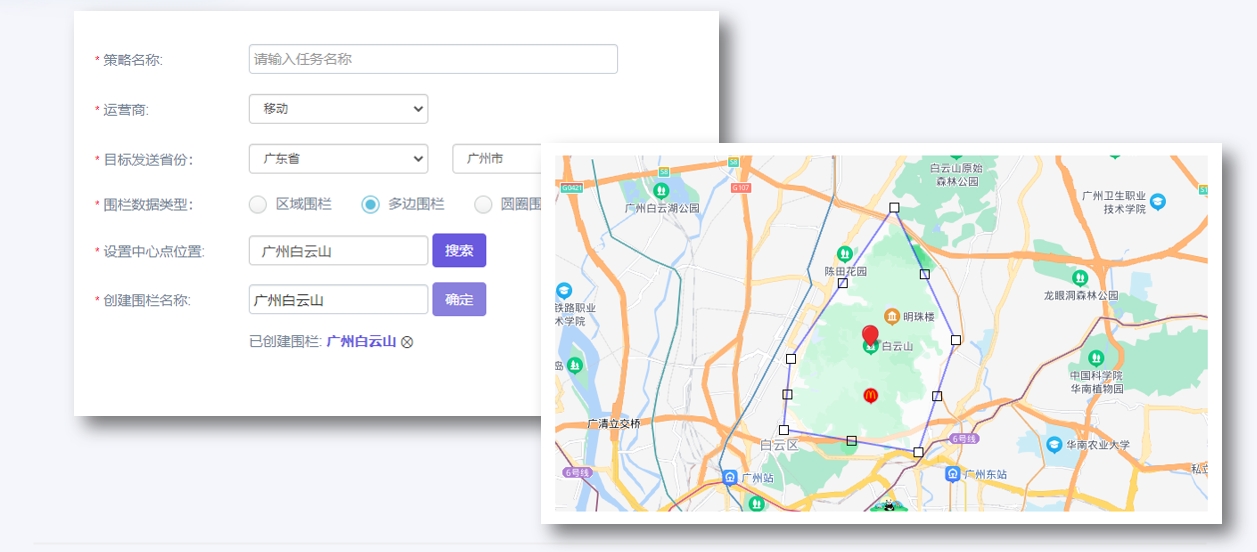Click the 广州东站 station icon
Image resolution: width=1257 pixels, height=552 pixels.
coord(953,474)
